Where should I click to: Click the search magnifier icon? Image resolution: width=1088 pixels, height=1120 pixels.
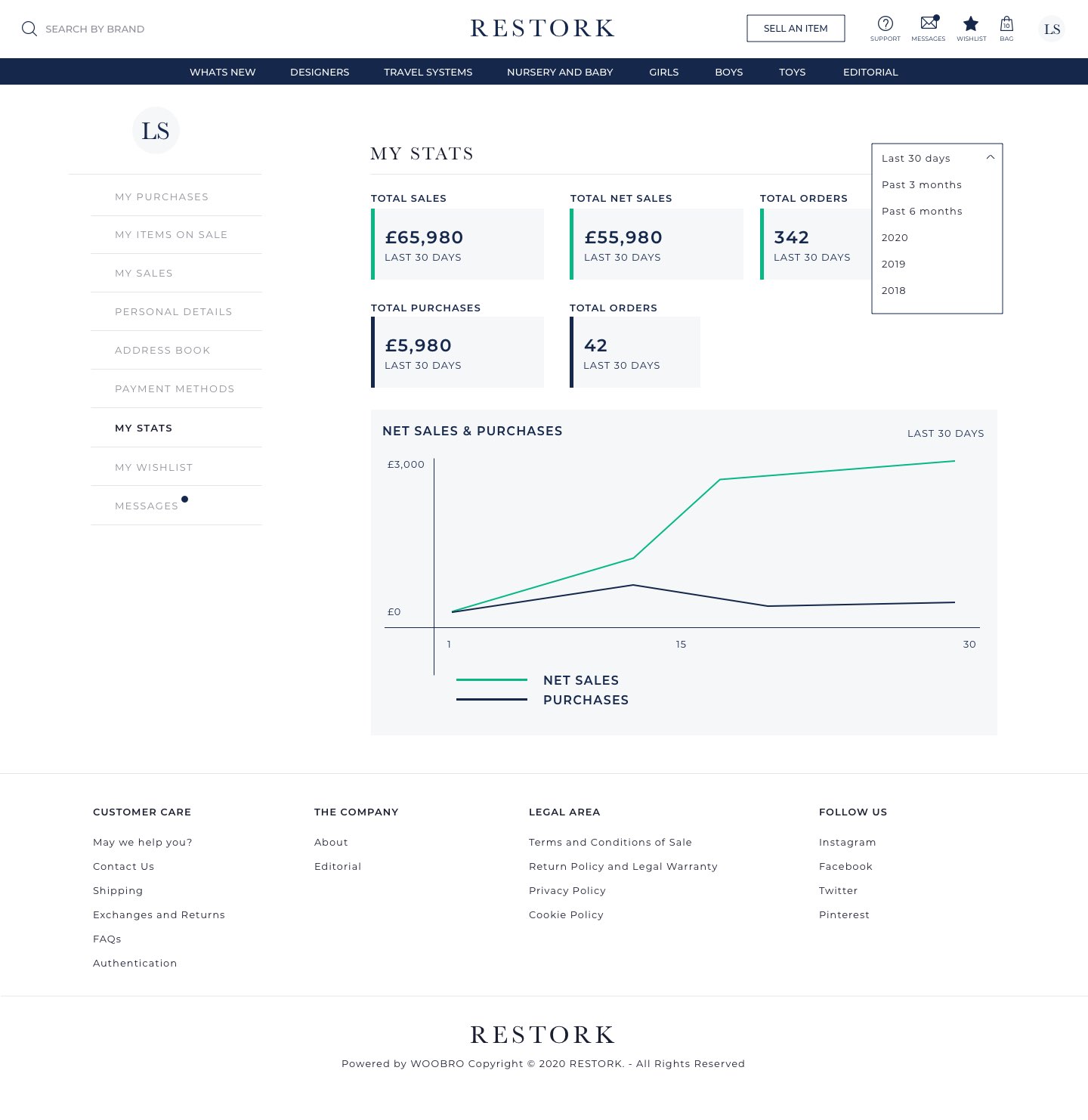pos(29,29)
